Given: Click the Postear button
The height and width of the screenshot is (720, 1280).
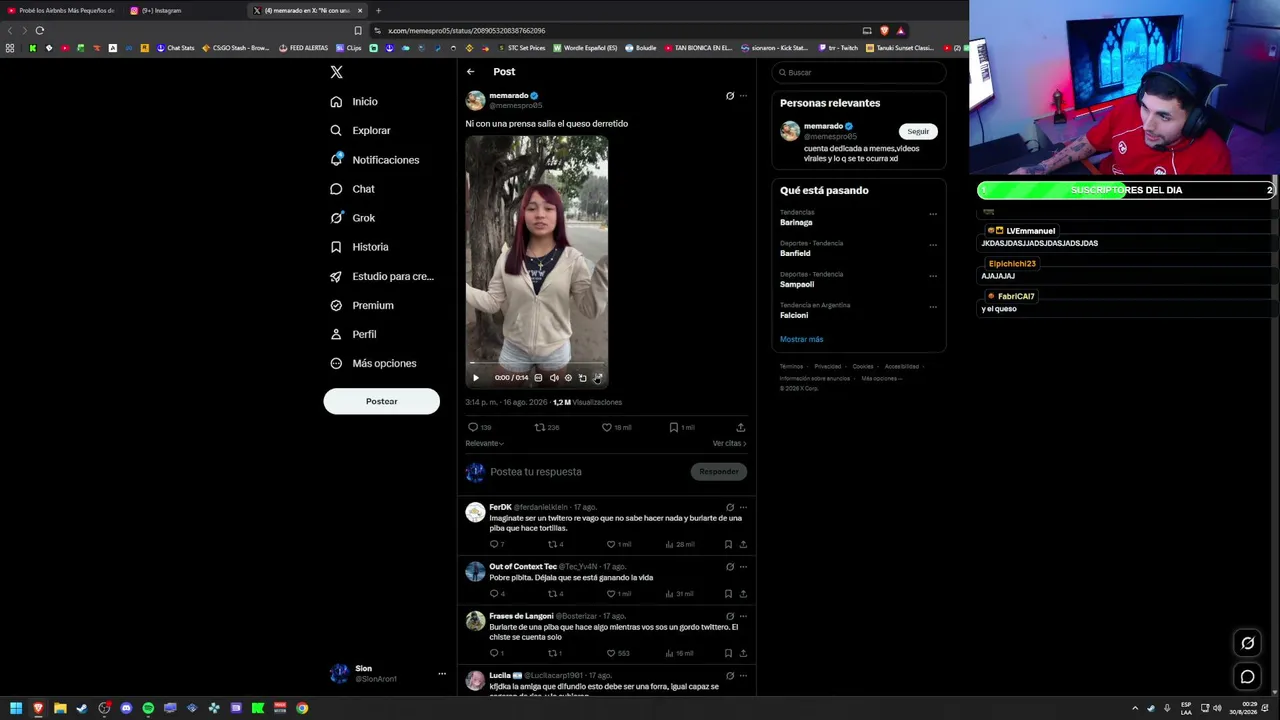Looking at the screenshot, I should coord(381,401).
